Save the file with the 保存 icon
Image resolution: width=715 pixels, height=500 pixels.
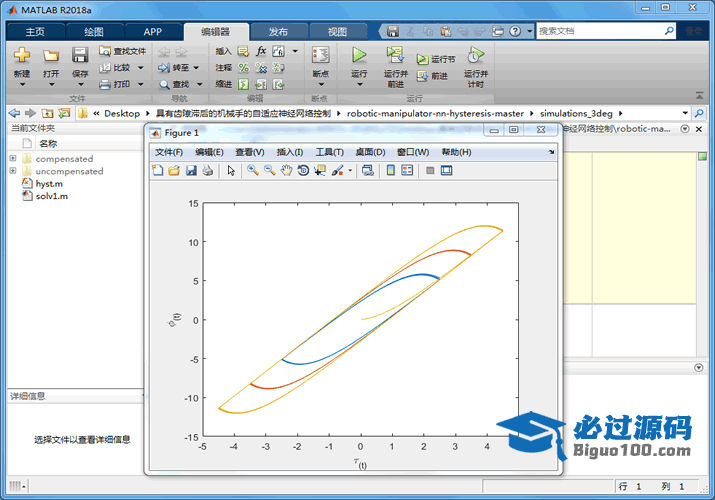pos(80,55)
